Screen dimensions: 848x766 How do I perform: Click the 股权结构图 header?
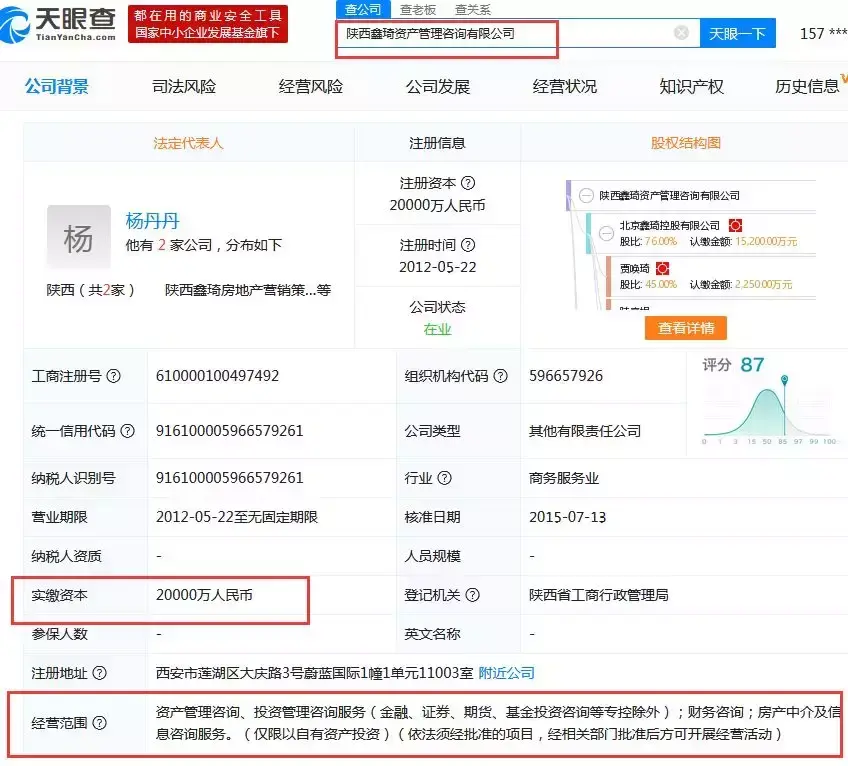coord(686,143)
